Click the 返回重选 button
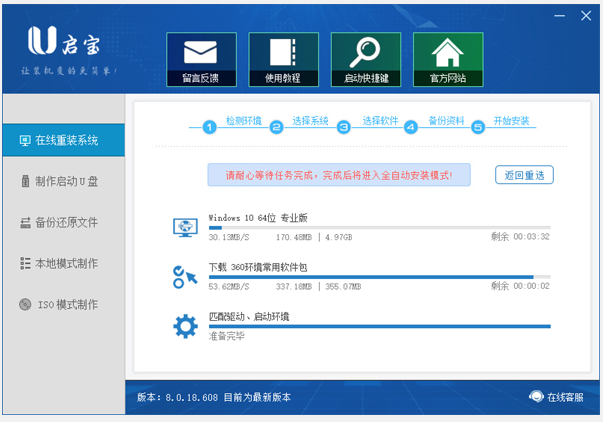The width and height of the screenshot is (603, 422). click(524, 175)
